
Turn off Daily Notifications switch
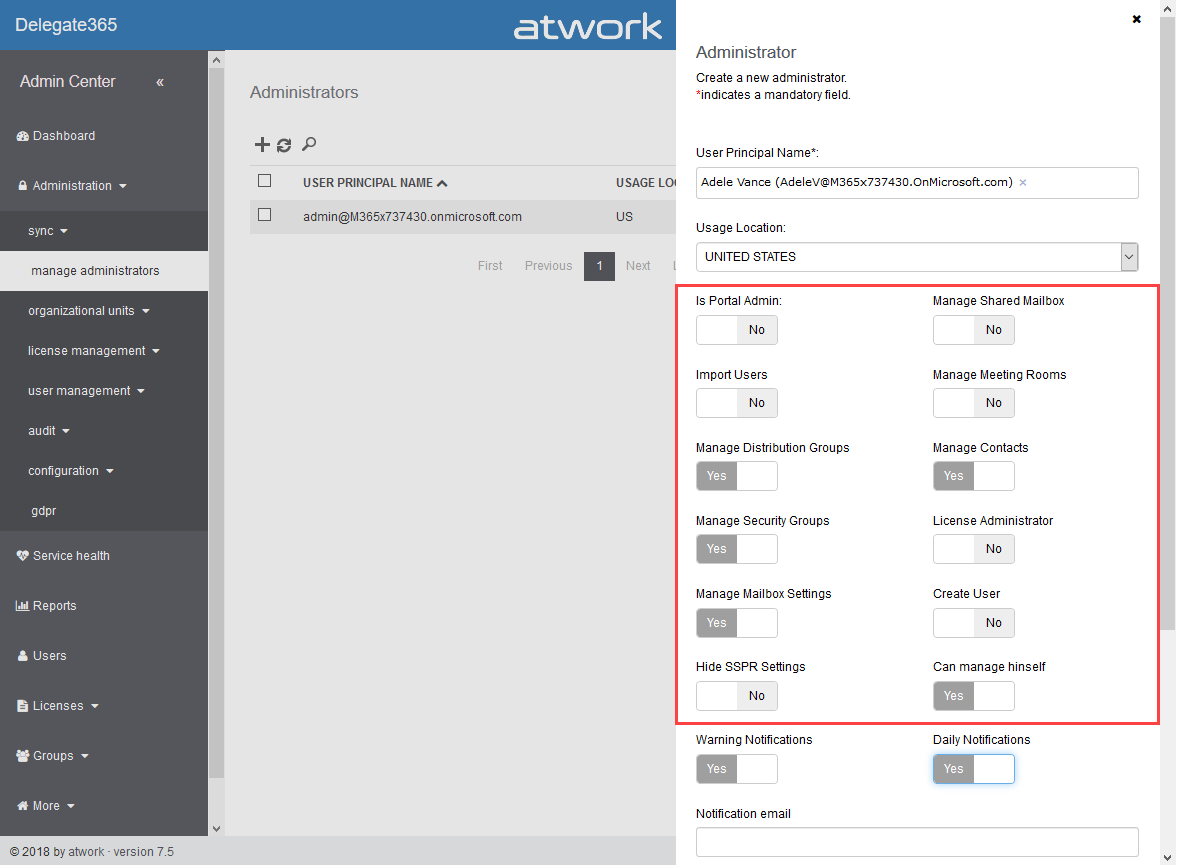(974, 768)
